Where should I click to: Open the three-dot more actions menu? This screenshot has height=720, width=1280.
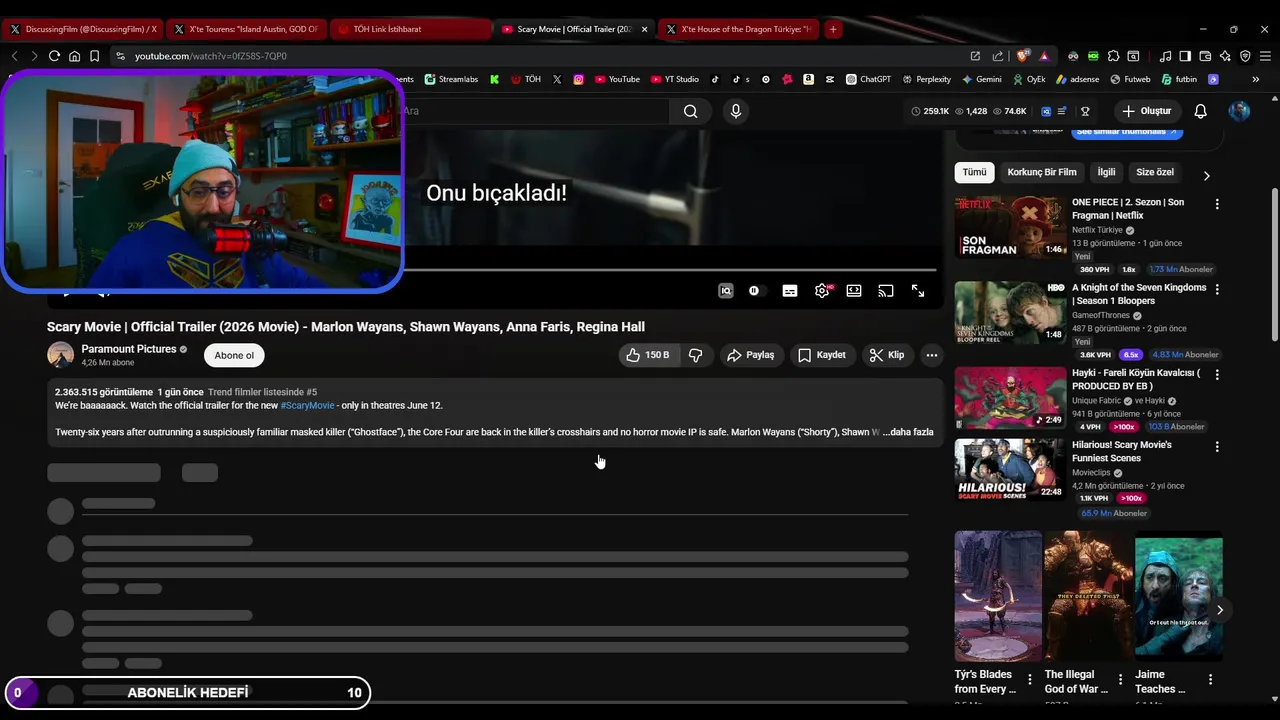pos(932,355)
